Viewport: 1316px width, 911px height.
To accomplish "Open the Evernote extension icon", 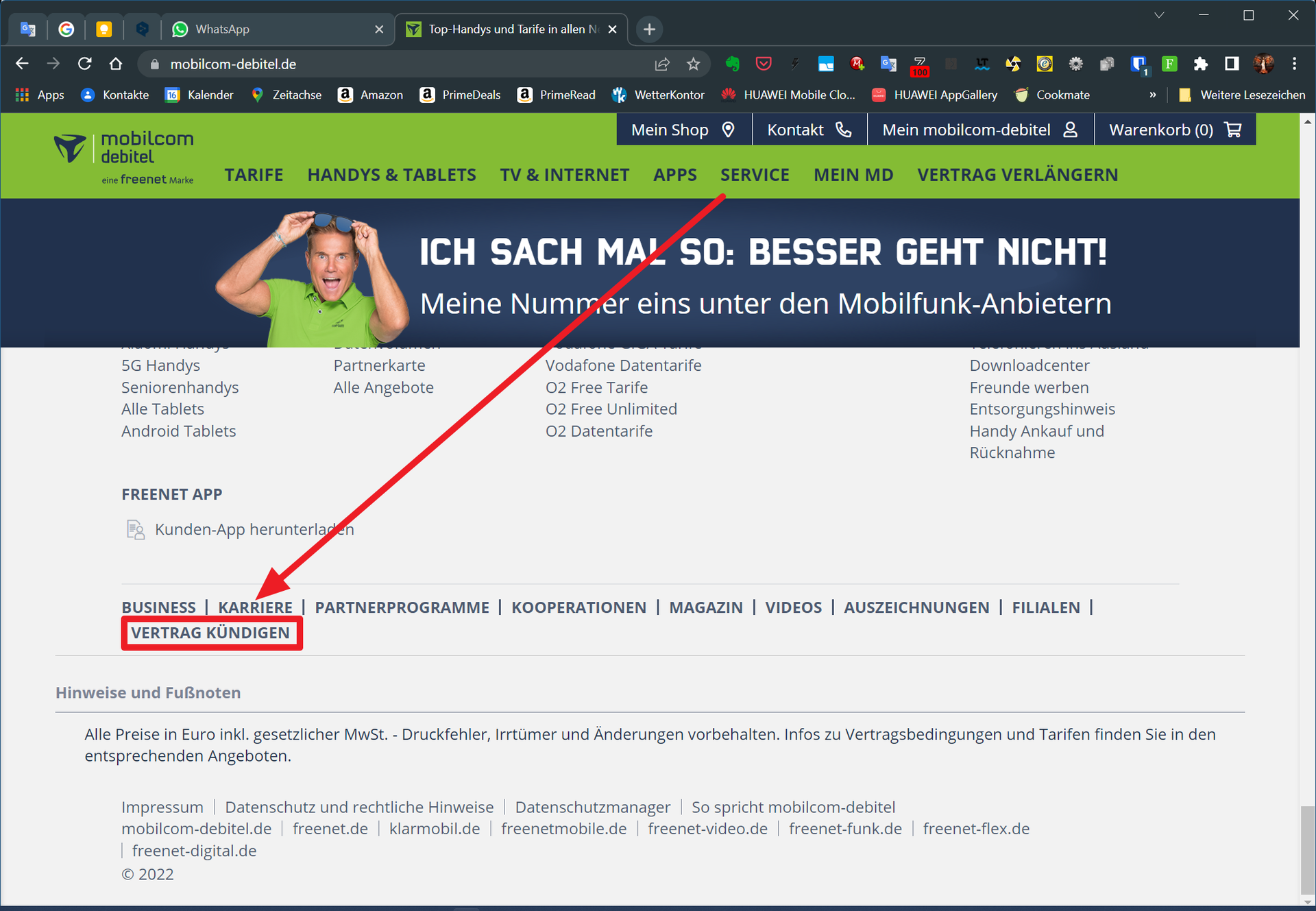I will [733, 64].
